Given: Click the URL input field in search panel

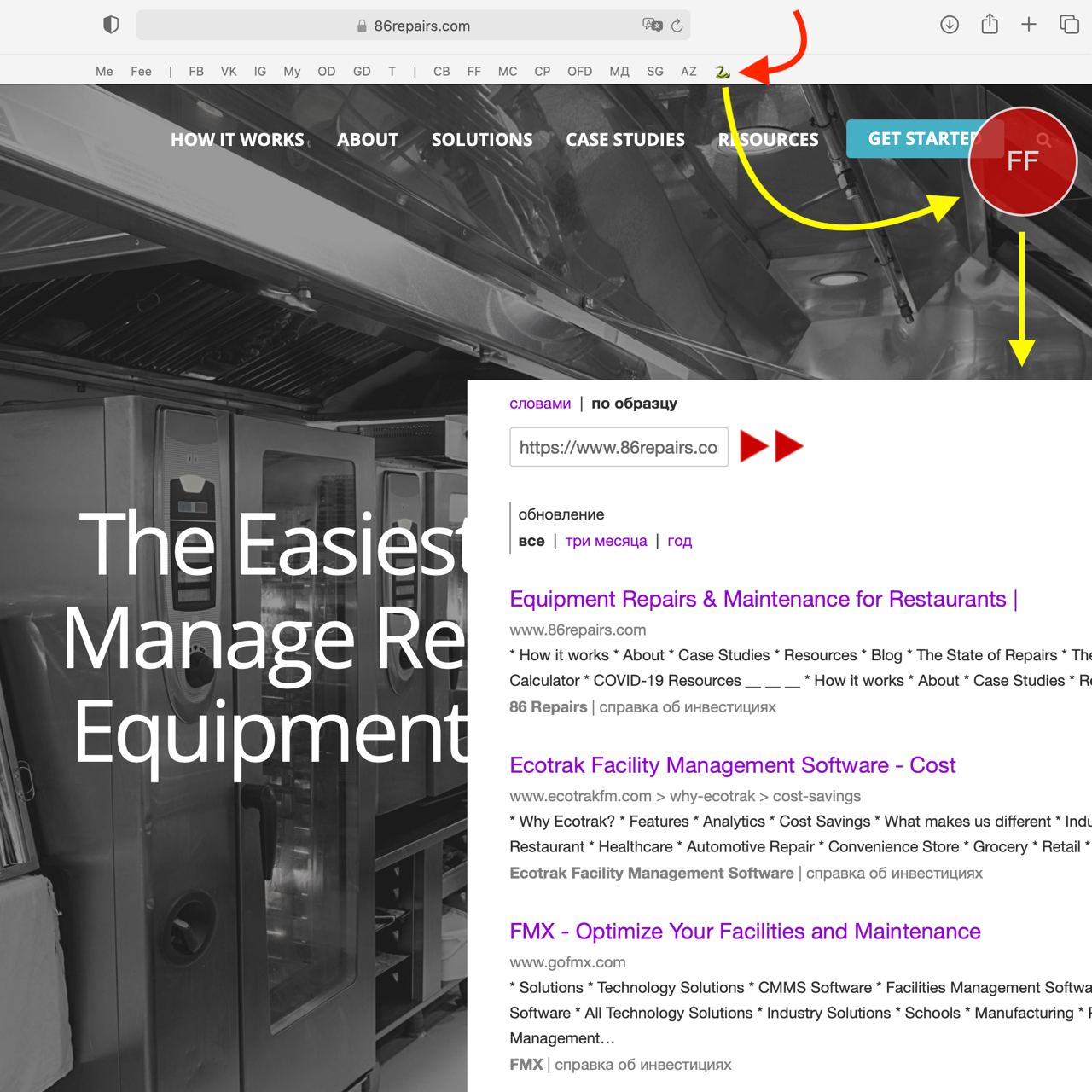Looking at the screenshot, I should click(619, 447).
